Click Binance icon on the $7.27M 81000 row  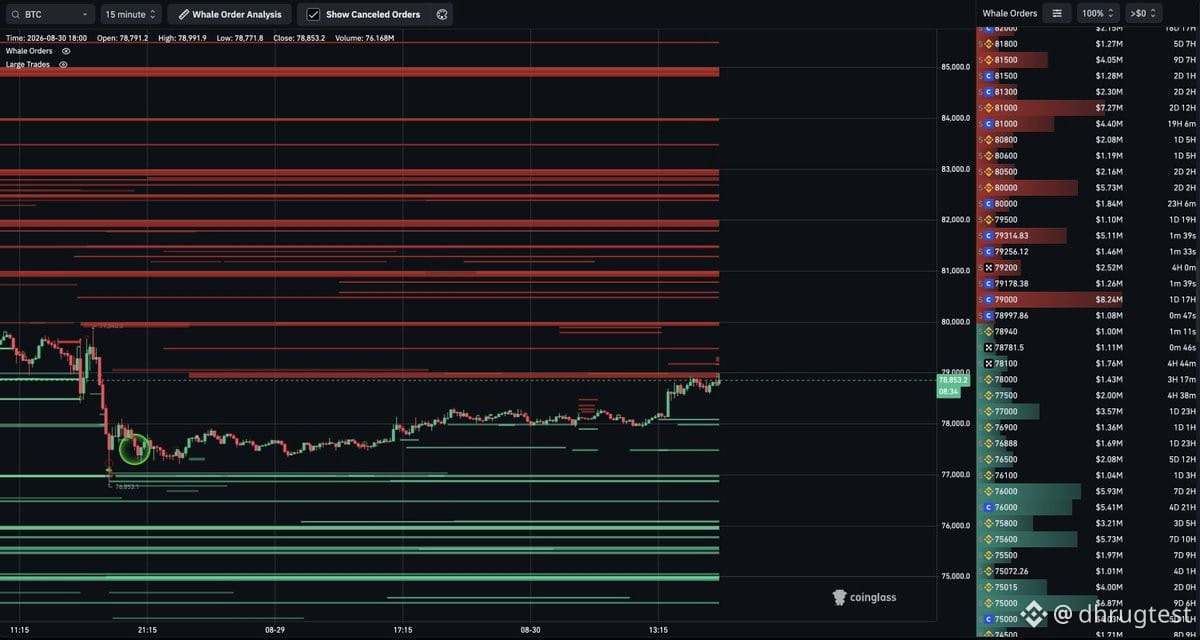(987, 108)
